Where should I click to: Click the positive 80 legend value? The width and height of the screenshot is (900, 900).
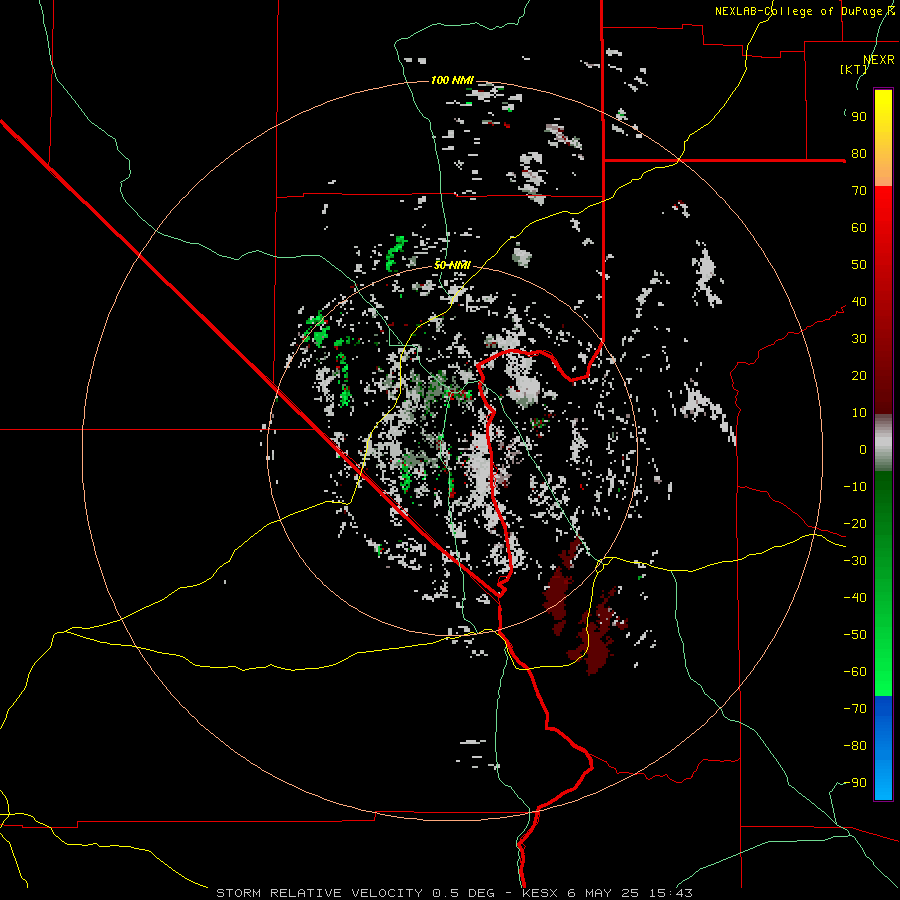pyautogui.click(x=859, y=153)
